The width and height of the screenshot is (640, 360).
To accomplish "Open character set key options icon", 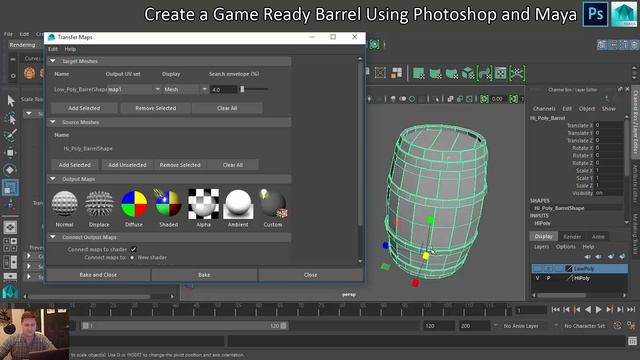I will pyautogui.click(x=631, y=326).
